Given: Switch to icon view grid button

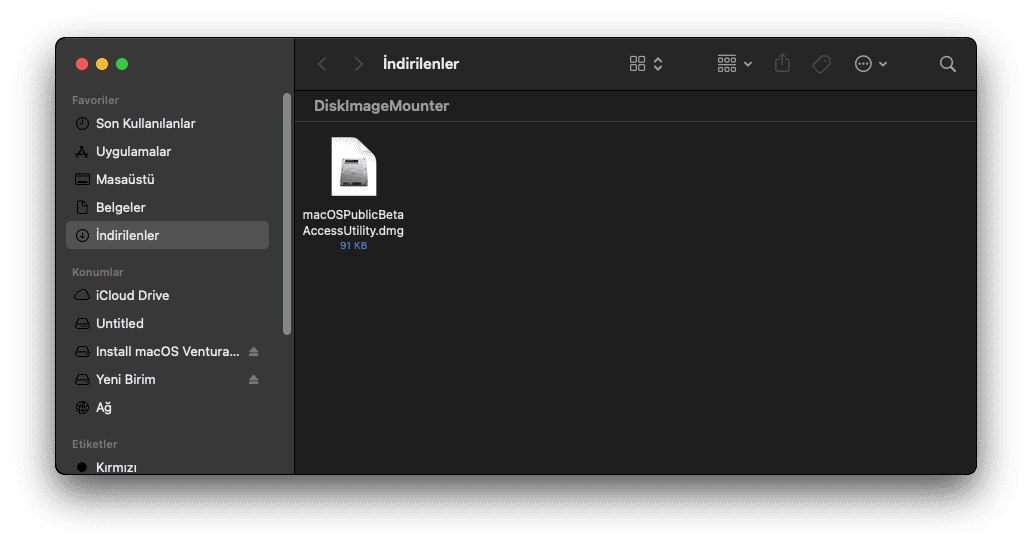Looking at the screenshot, I should point(637,64).
